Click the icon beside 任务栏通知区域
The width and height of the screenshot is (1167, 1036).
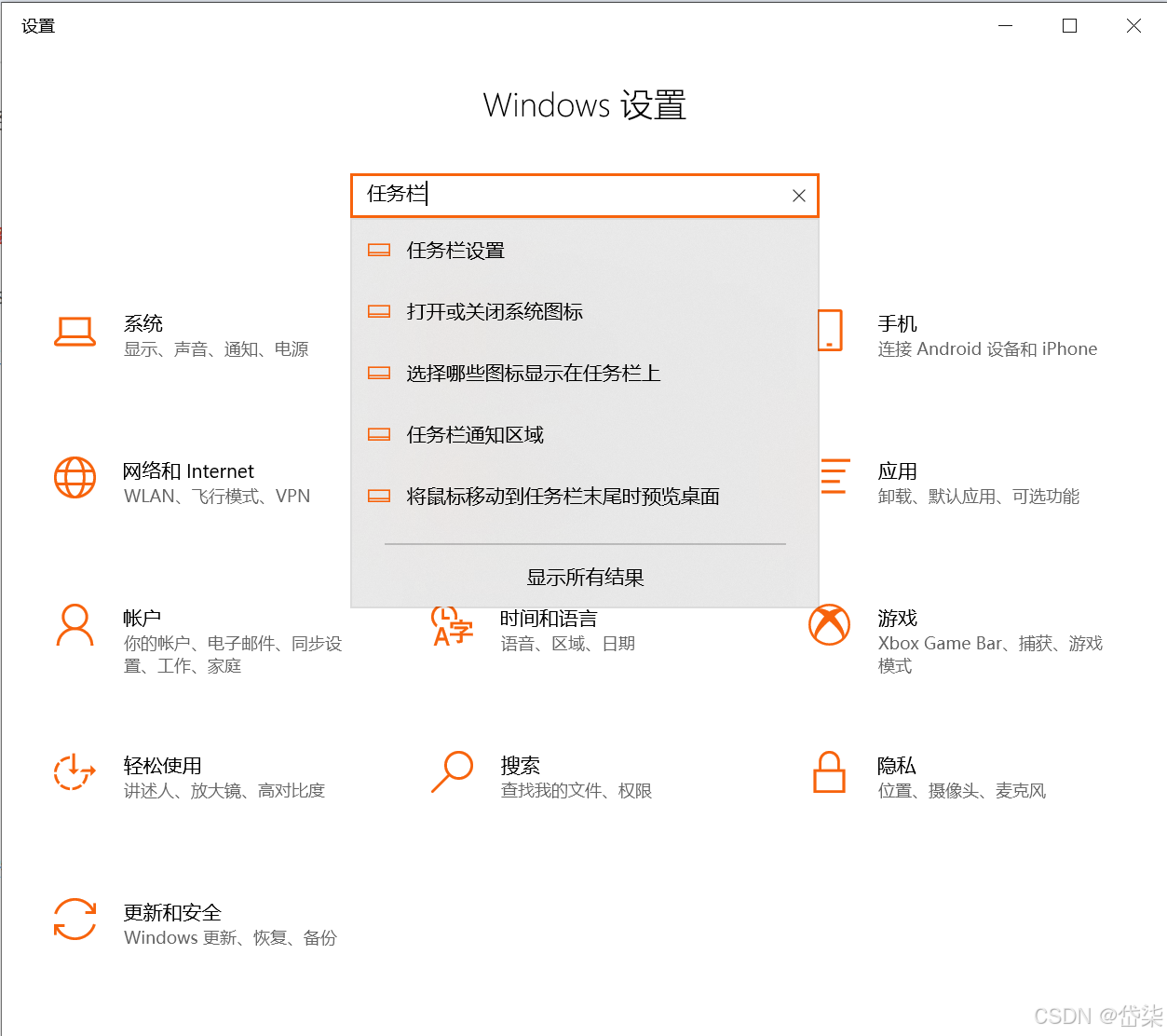point(379,434)
